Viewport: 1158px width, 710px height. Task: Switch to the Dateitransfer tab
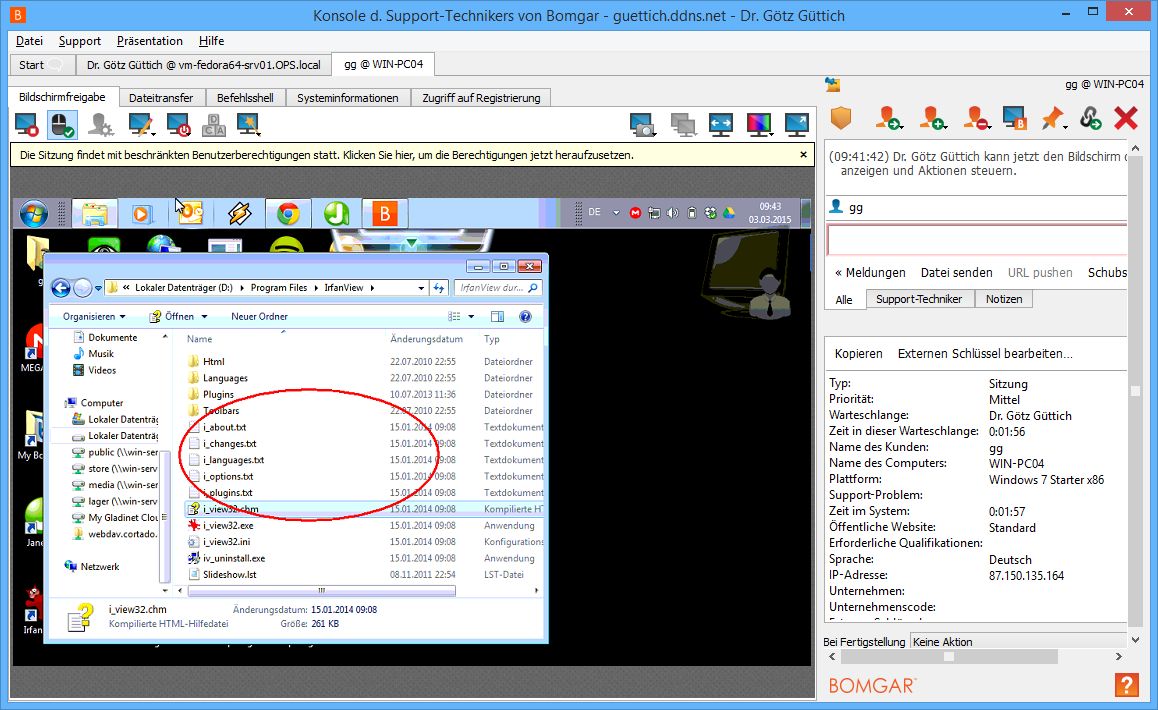pos(163,97)
